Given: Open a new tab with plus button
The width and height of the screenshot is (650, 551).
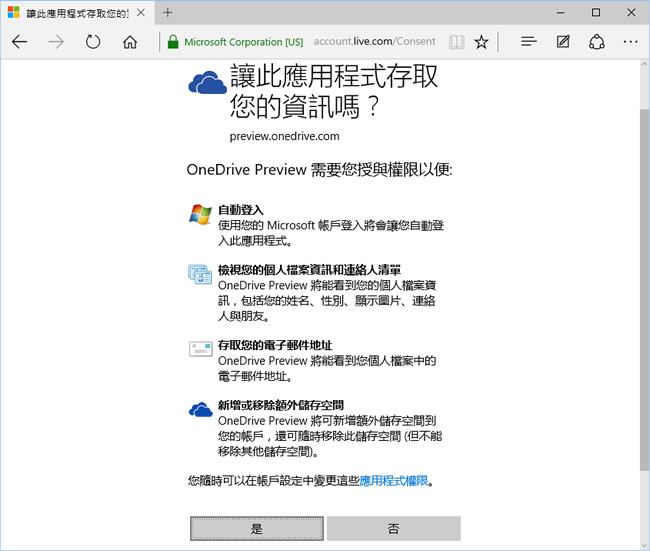Looking at the screenshot, I should coord(167,12).
